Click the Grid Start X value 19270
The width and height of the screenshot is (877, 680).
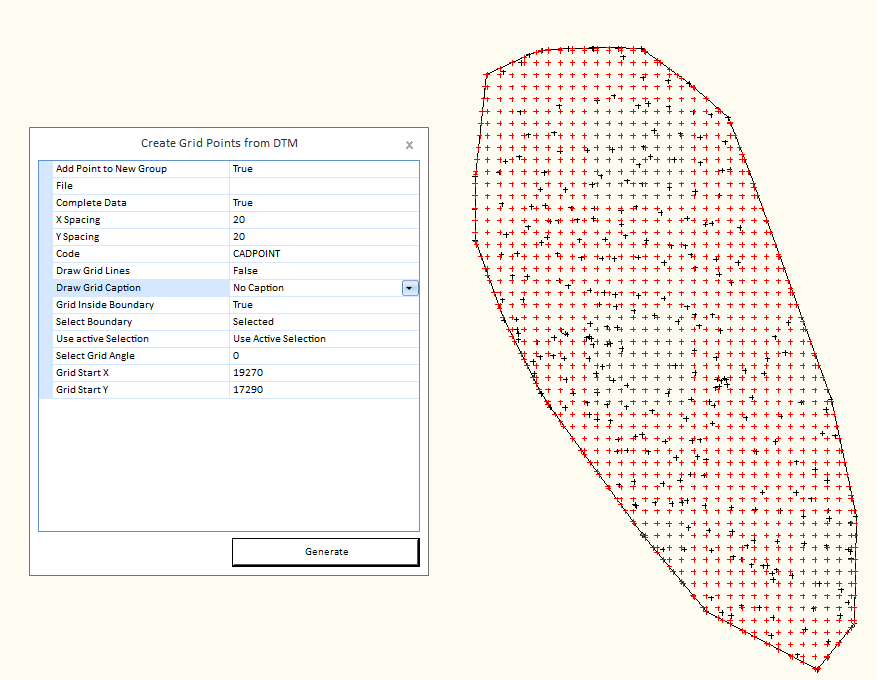tap(323, 373)
